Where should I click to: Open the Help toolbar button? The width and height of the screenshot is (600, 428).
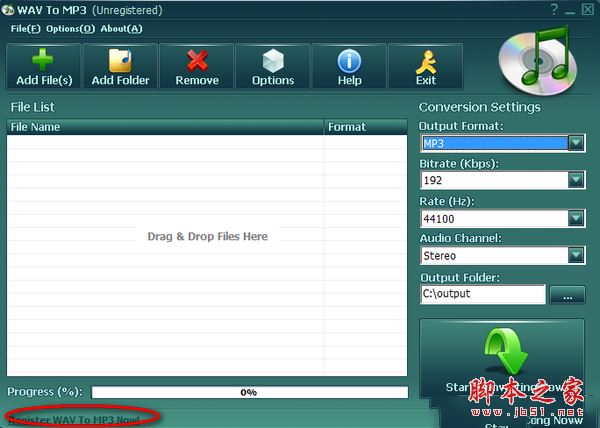(x=349, y=67)
